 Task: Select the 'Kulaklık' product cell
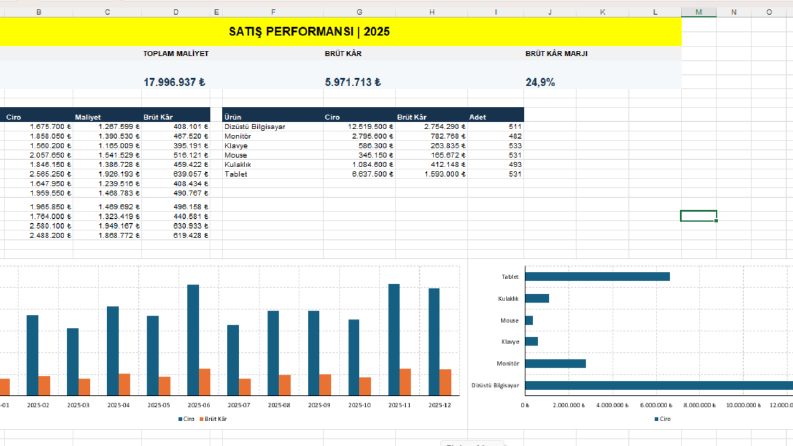[273, 164]
